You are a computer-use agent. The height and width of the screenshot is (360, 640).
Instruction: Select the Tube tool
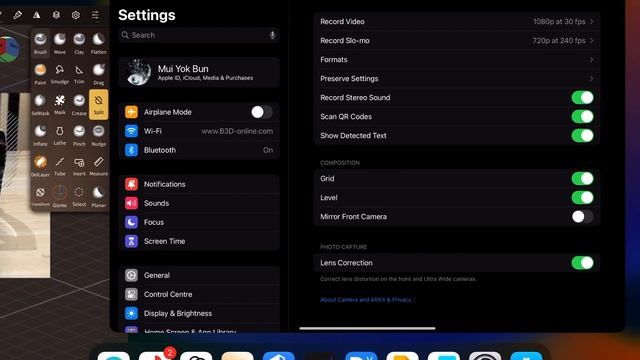point(60,166)
